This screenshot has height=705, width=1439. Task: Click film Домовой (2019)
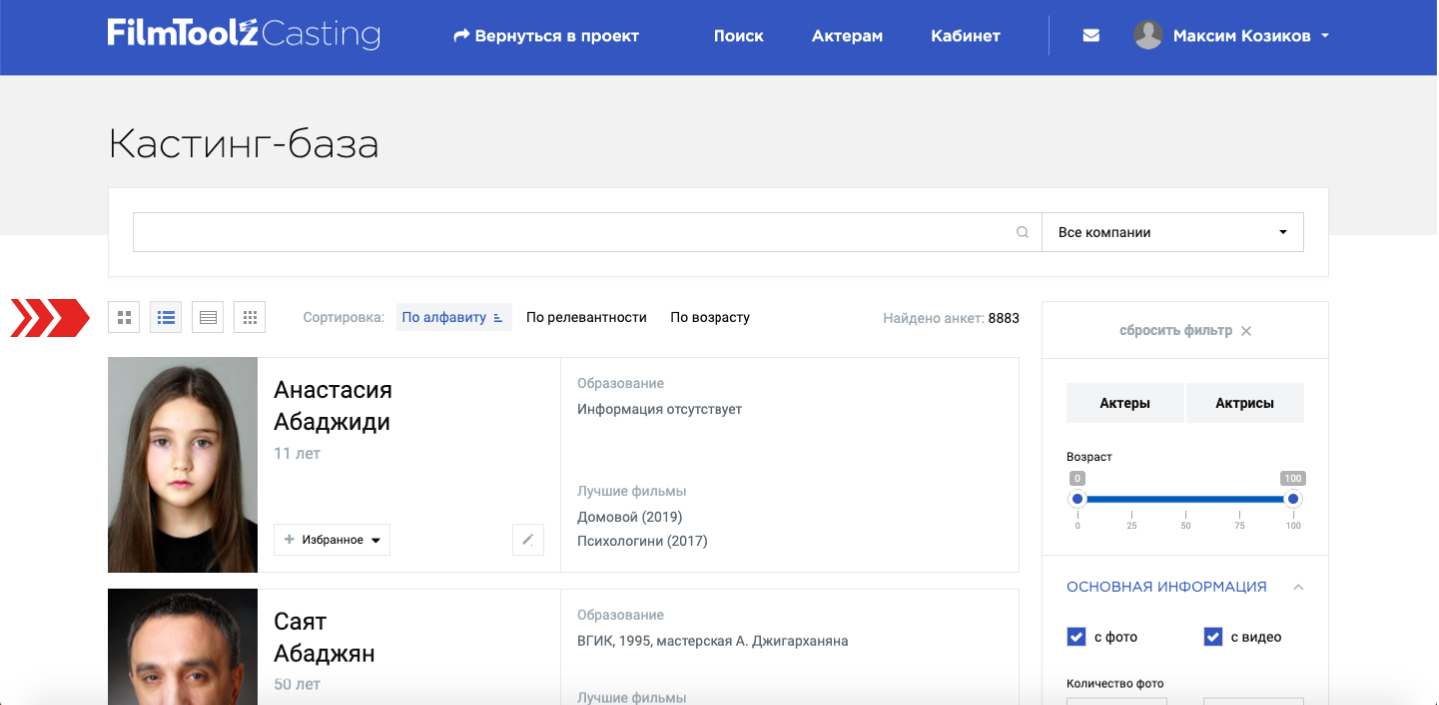click(630, 517)
